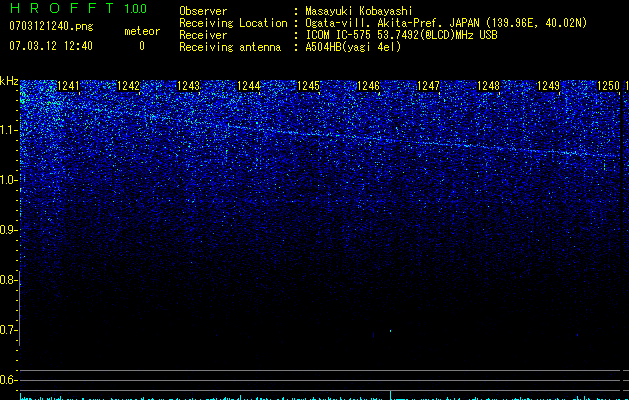Select the Ogata-vill. Akita-Pref. JAPAN location text
Screen dimensions: 629x400
pyautogui.click(x=446, y=23)
